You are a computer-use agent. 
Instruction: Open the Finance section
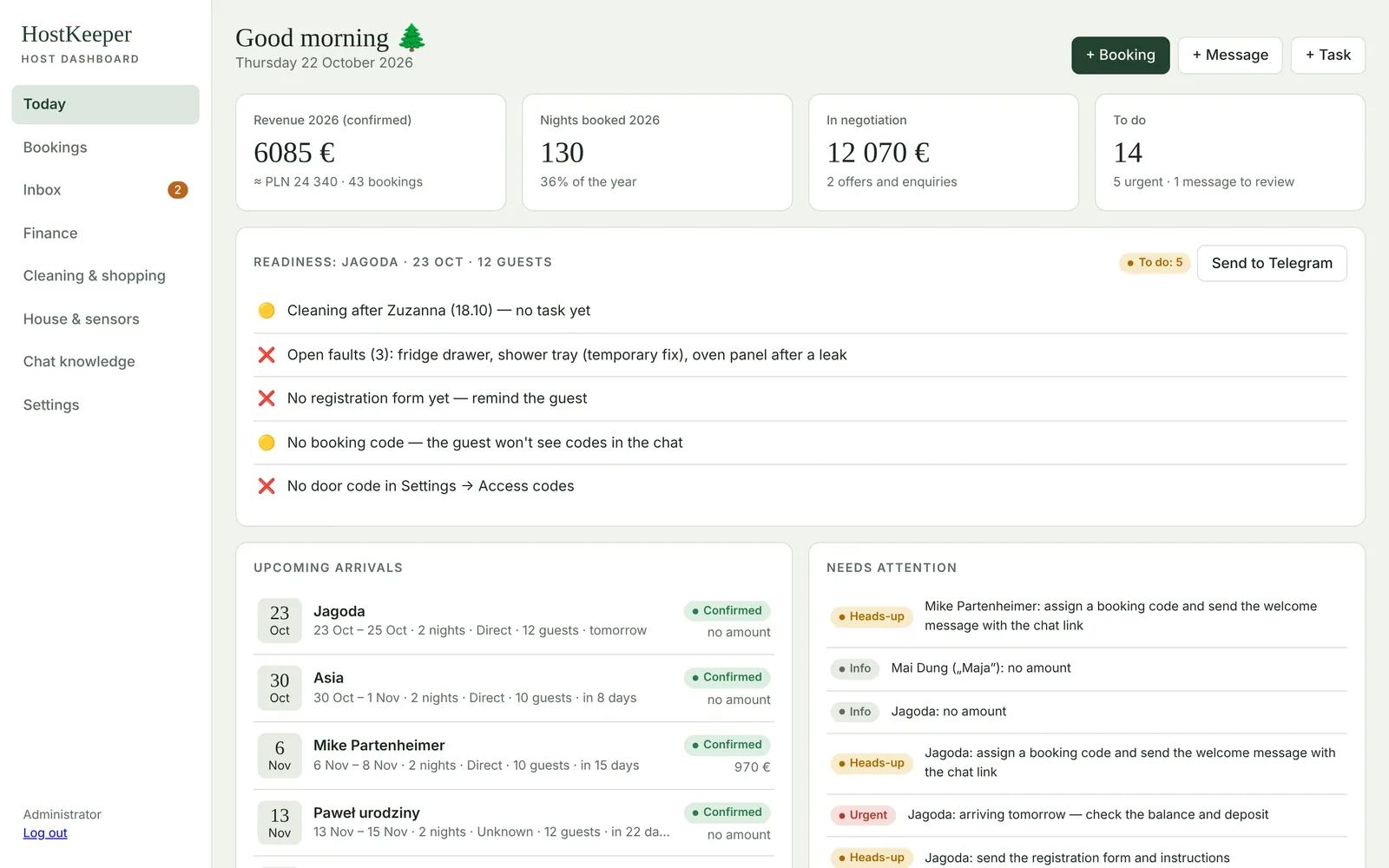tap(105, 233)
